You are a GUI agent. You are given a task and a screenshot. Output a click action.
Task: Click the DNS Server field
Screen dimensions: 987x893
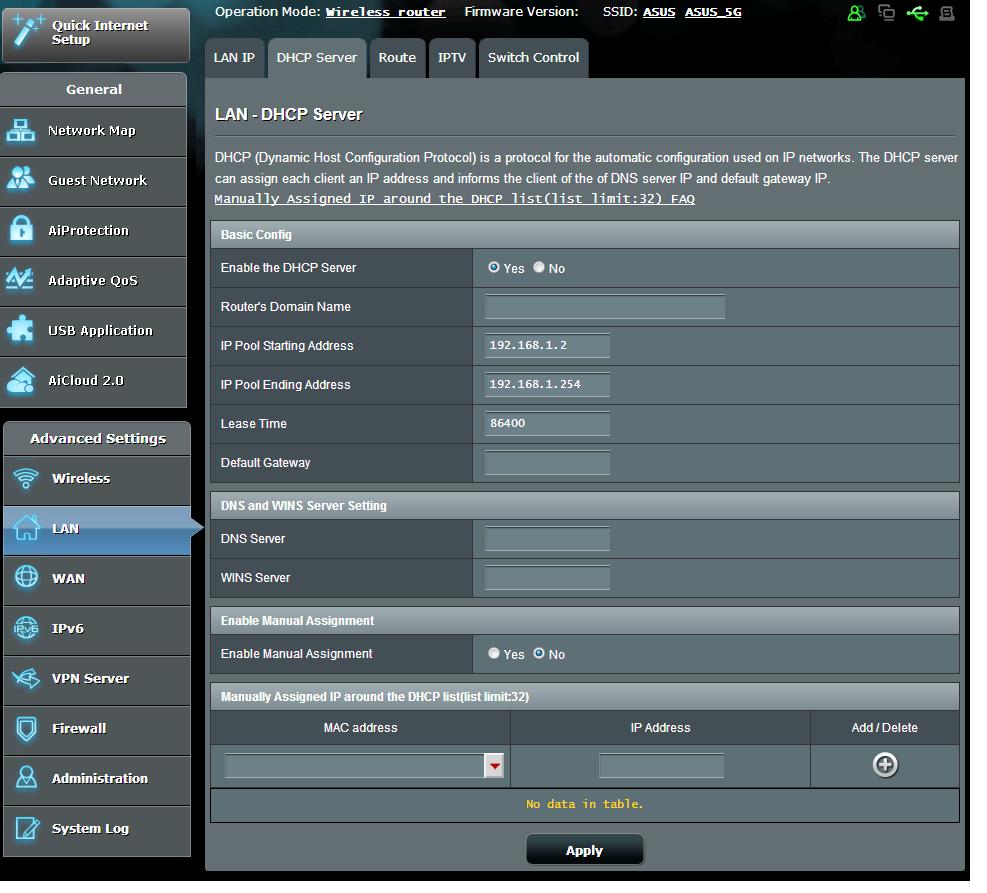[549, 541]
